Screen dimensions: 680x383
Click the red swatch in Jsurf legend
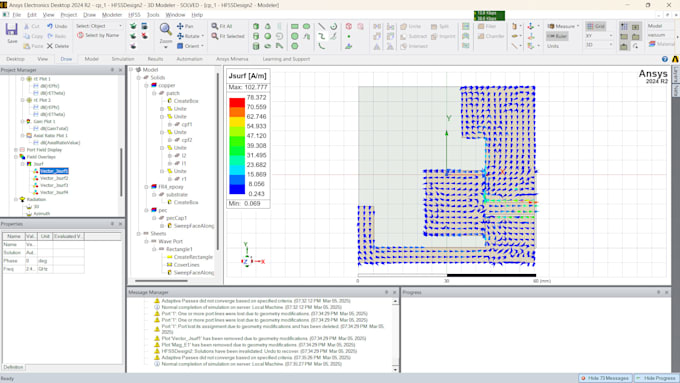(237, 102)
